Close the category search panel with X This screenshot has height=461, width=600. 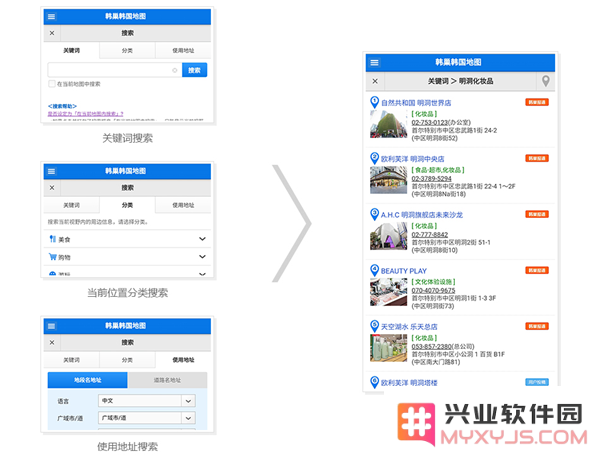(x=52, y=188)
